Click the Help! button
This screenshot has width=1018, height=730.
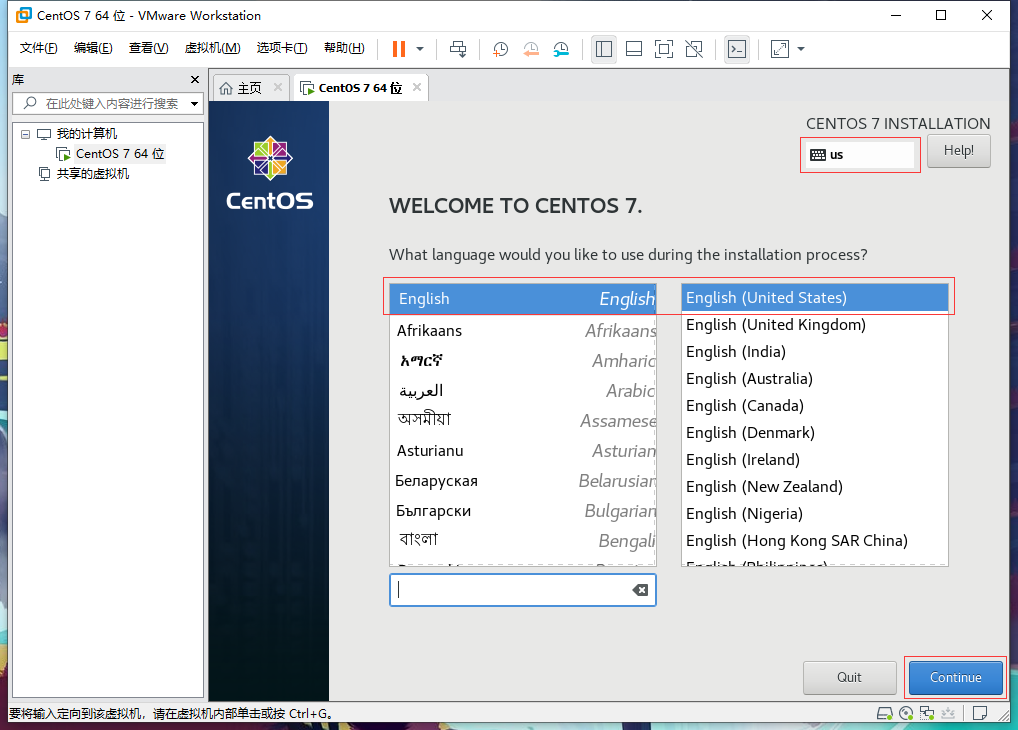[x=958, y=151]
